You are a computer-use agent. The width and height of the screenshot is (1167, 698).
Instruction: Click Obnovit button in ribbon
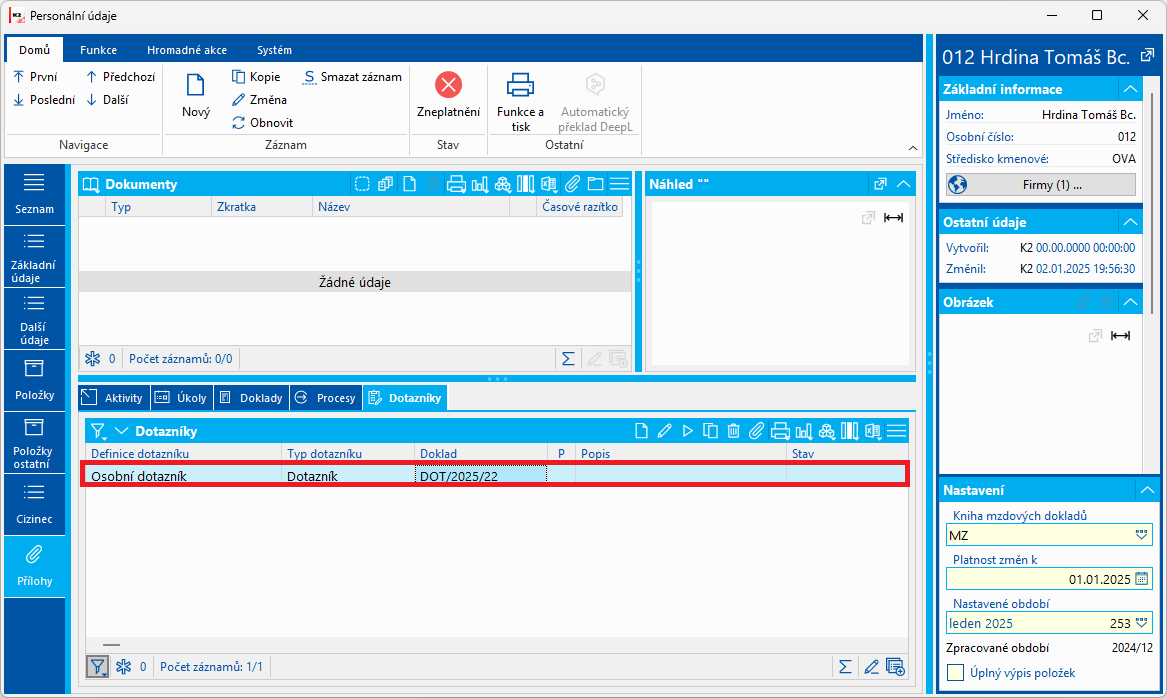(262, 123)
